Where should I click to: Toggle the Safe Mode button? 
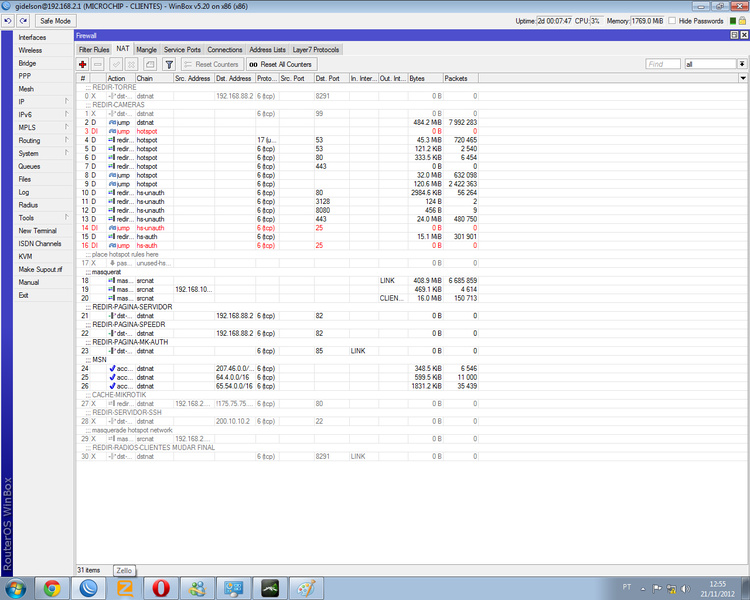[55, 21]
